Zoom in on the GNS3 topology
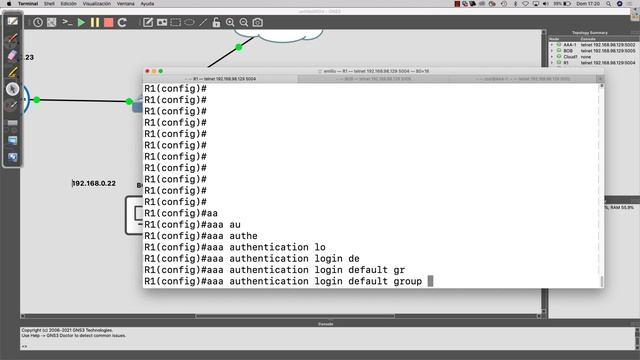Viewport: 640px width, 360px height. [230, 22]
